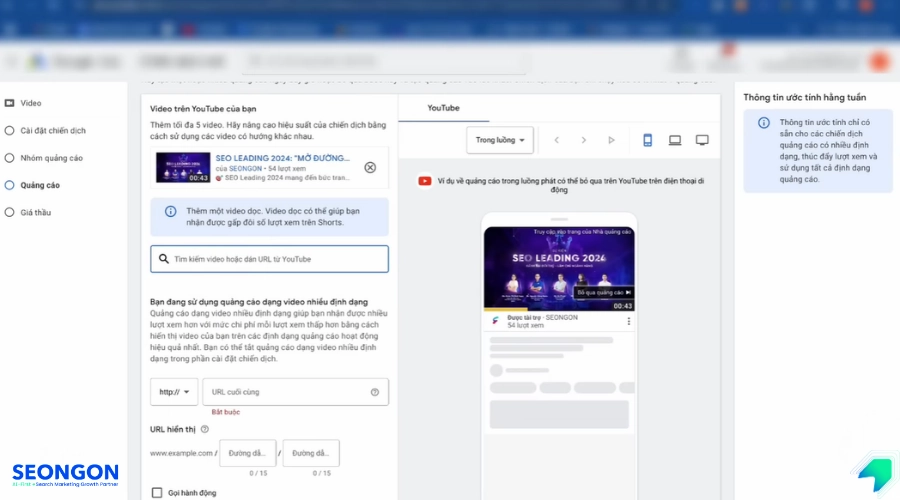Image resolution: width=900 pixels, height=500 pixels.
Task: Switch to the YouTube preview tab
Action: click(443, 108)
